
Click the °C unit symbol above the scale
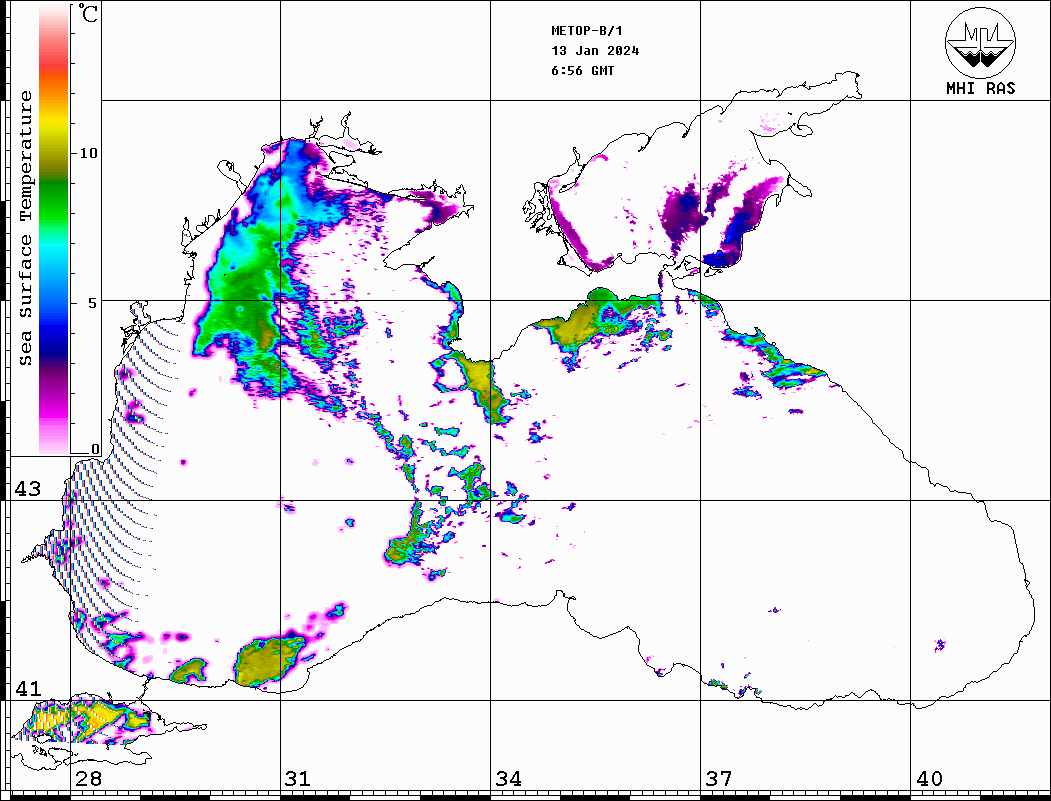pos(88,13)
